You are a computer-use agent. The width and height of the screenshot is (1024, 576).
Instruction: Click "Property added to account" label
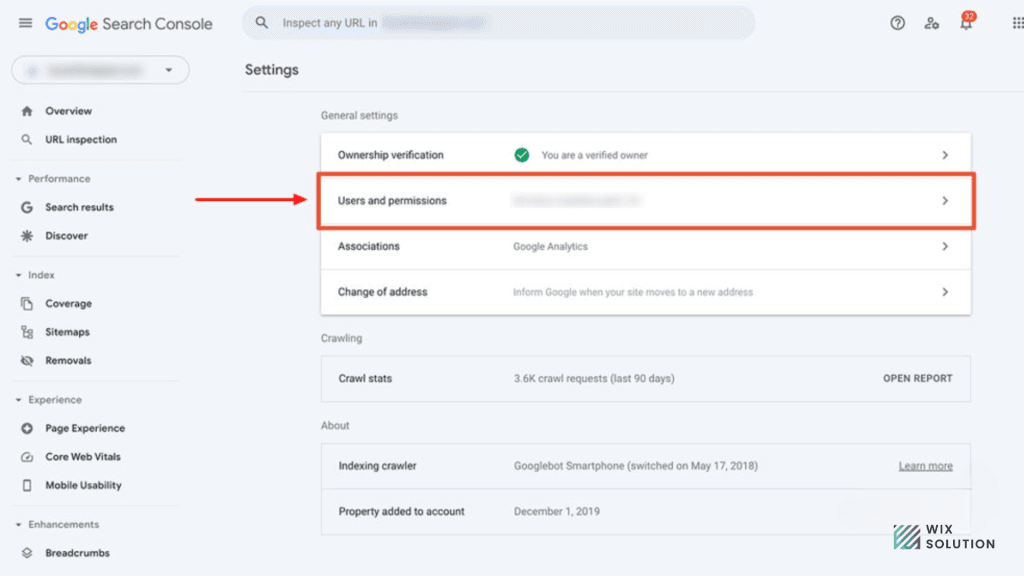click(x=401, y=512)
